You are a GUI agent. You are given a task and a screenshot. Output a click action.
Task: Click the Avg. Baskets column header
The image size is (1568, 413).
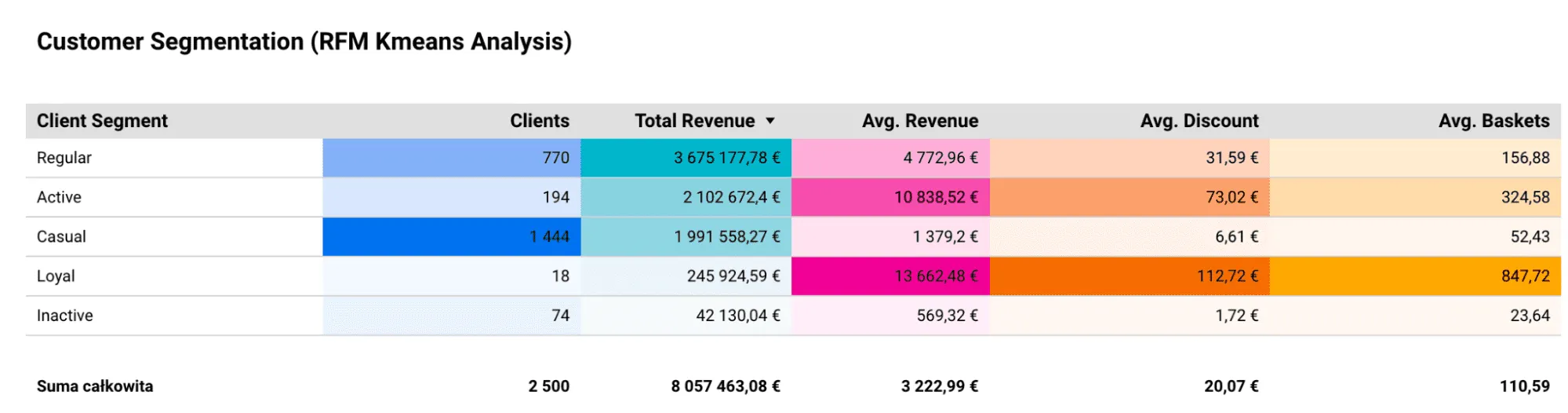(x=1493, y=121)
